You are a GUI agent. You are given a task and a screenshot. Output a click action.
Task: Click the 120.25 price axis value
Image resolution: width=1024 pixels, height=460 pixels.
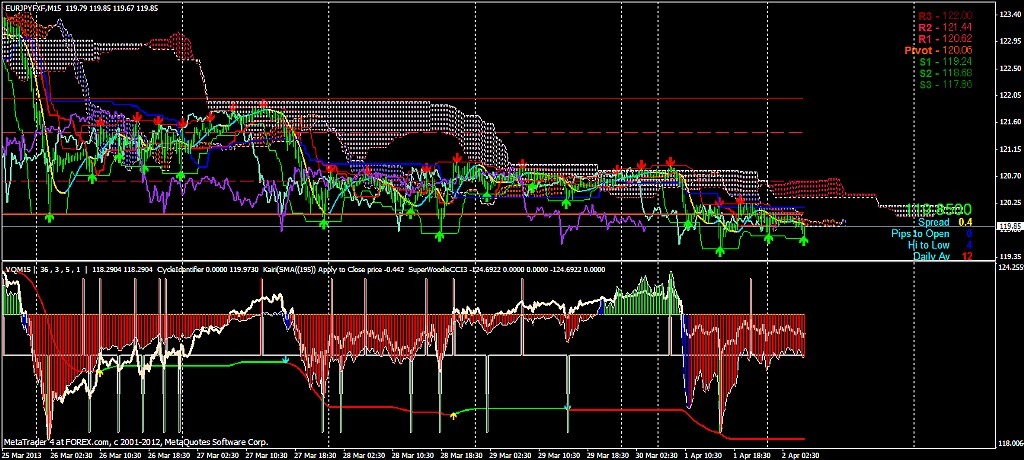1010,202
